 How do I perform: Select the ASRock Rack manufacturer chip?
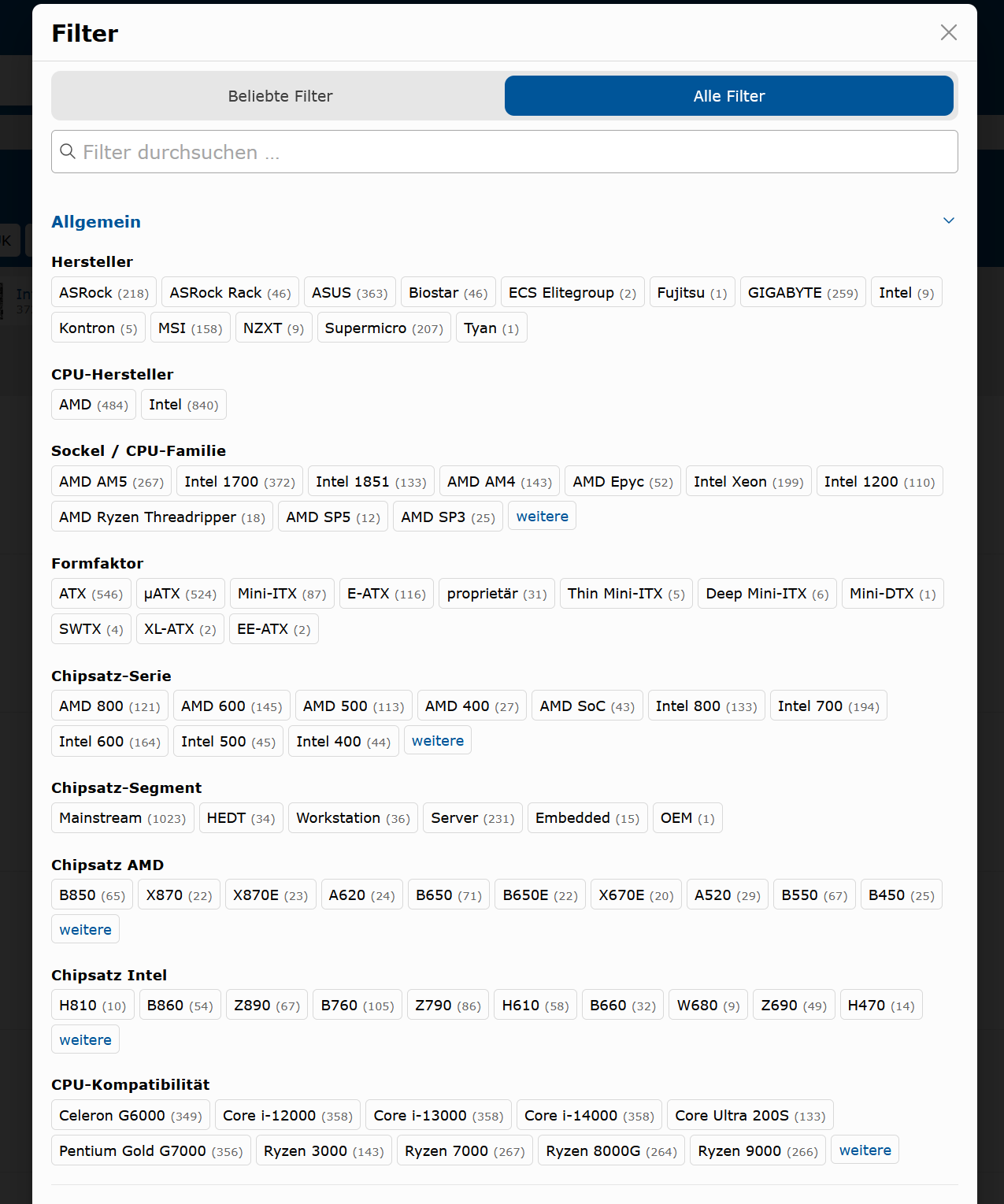(230, 292)
